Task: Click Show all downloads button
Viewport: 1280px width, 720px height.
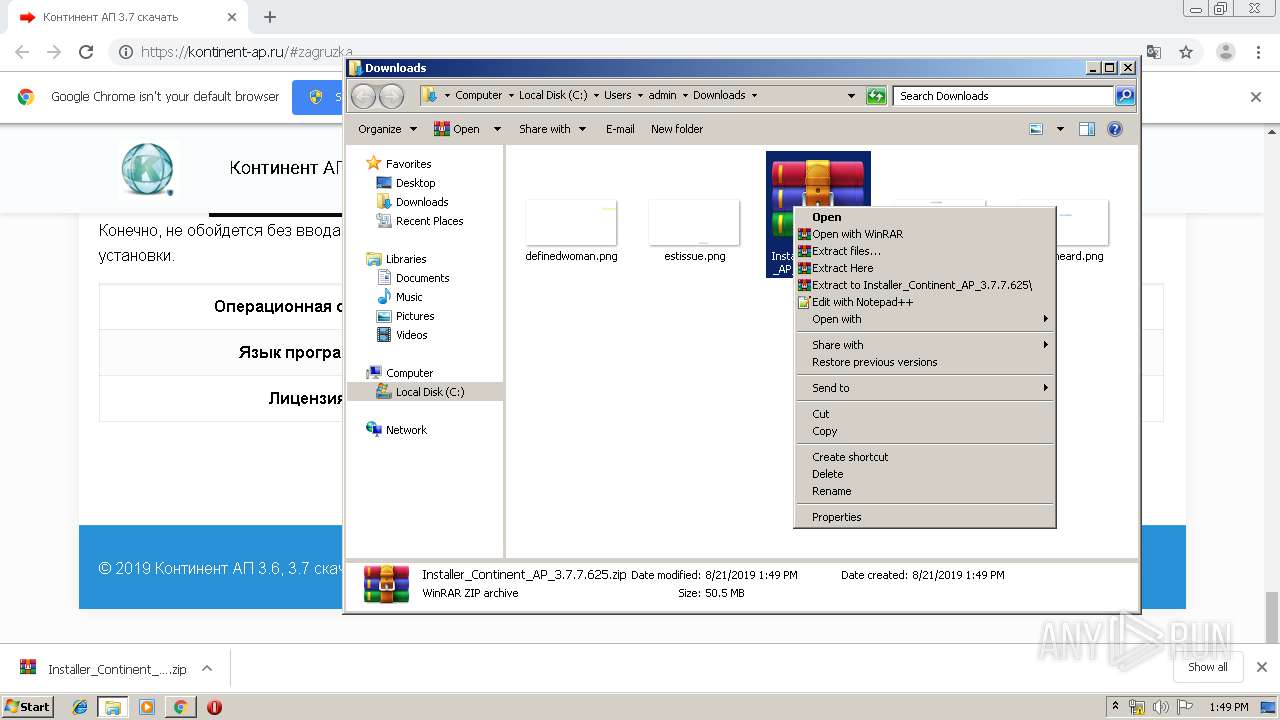Action: tap(1208, 667)
